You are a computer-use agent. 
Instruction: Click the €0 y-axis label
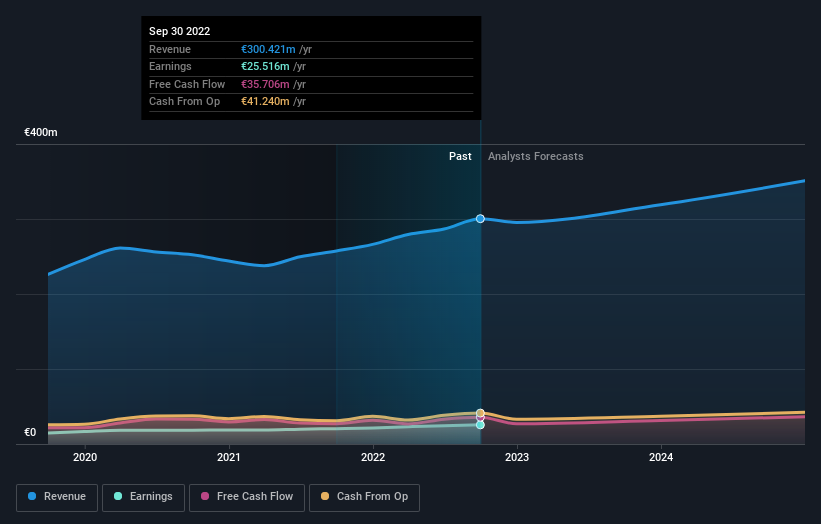(30, 432)
